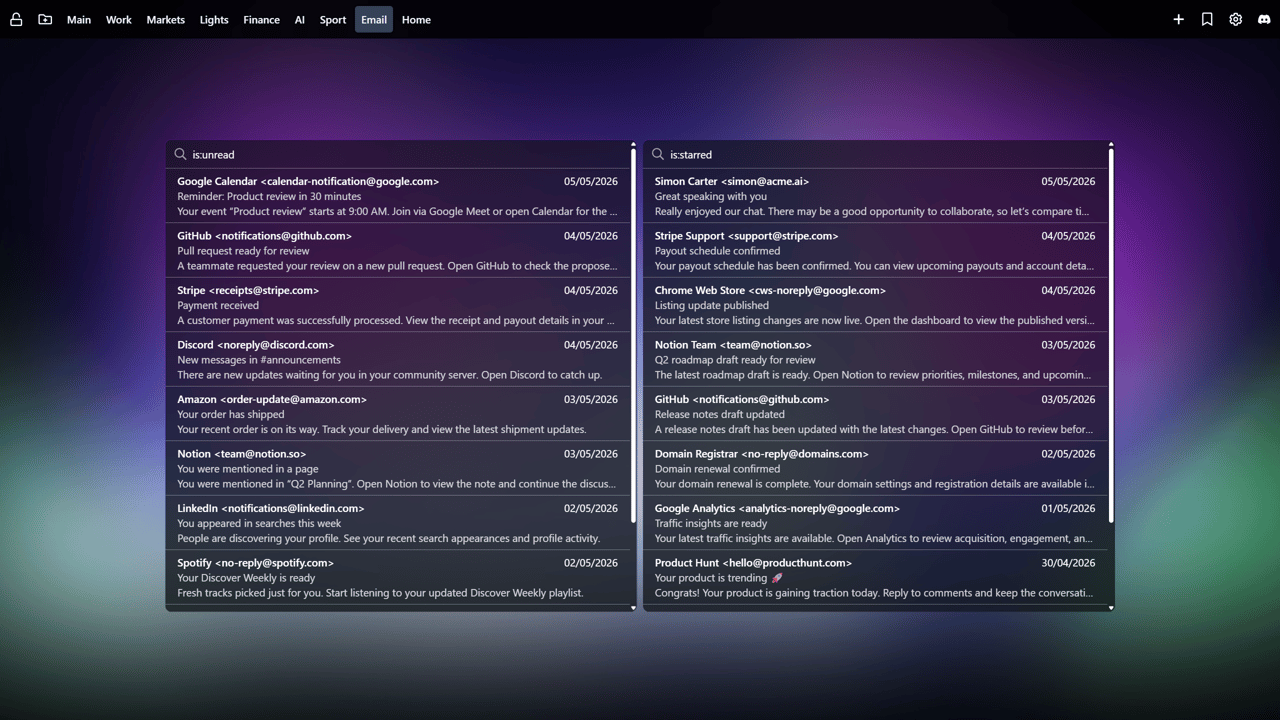Viewport: 1280px width, 720px height.
Task: Open Amazon order has shipped email
Action: 398,414
